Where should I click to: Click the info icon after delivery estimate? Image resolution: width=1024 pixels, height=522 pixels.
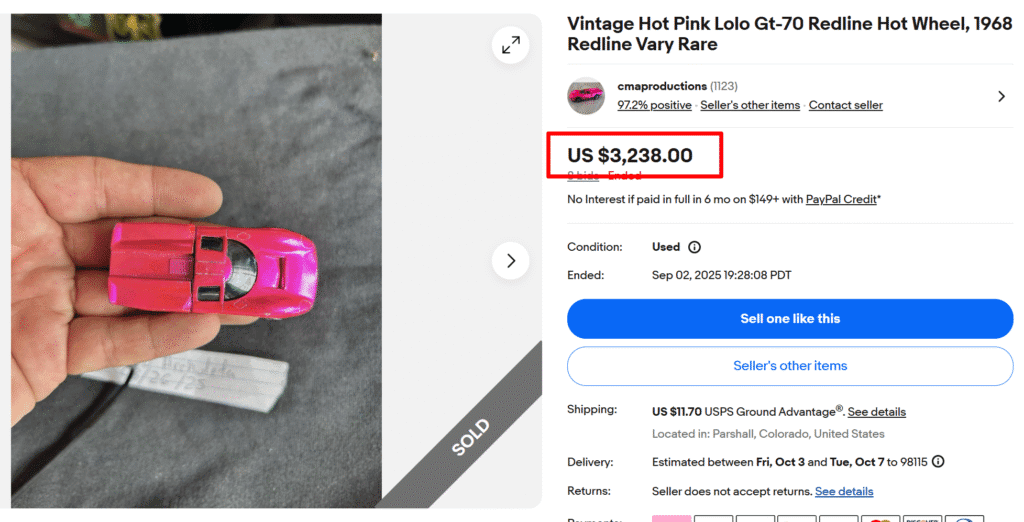coord(938,462)
